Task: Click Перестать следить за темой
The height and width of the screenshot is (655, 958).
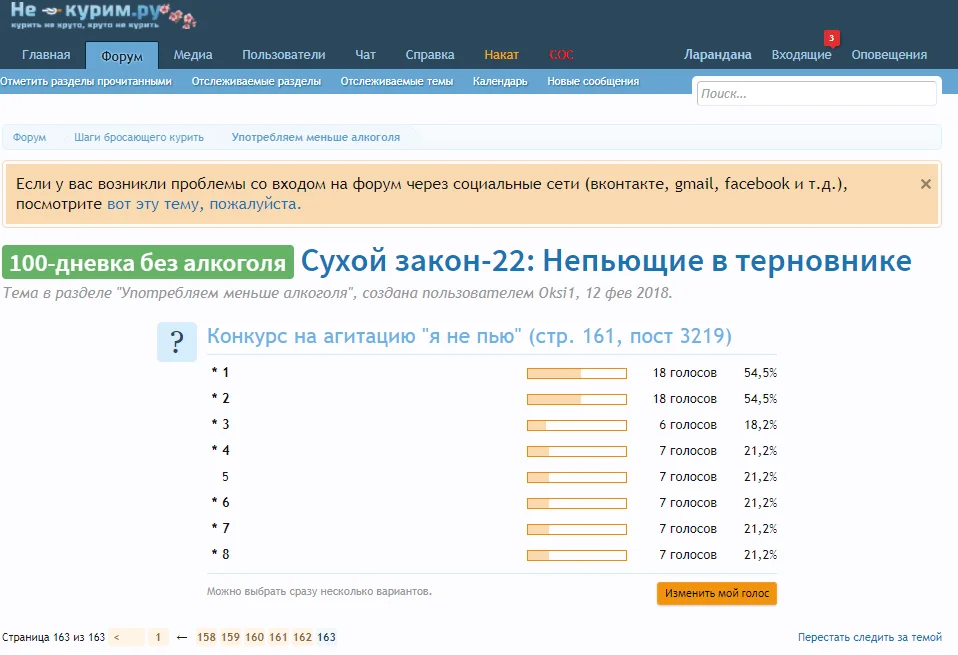Action: pyautogui.click(x=869, y=637)
